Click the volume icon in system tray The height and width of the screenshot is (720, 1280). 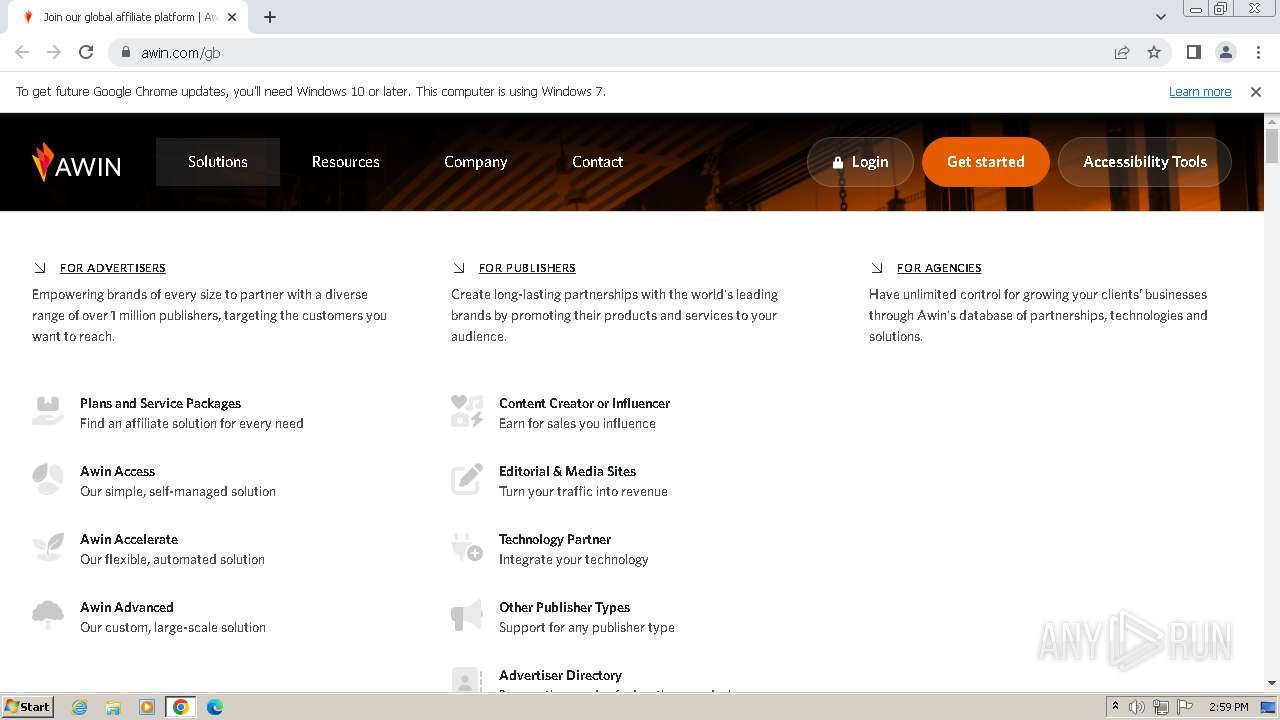point(1137,707)
